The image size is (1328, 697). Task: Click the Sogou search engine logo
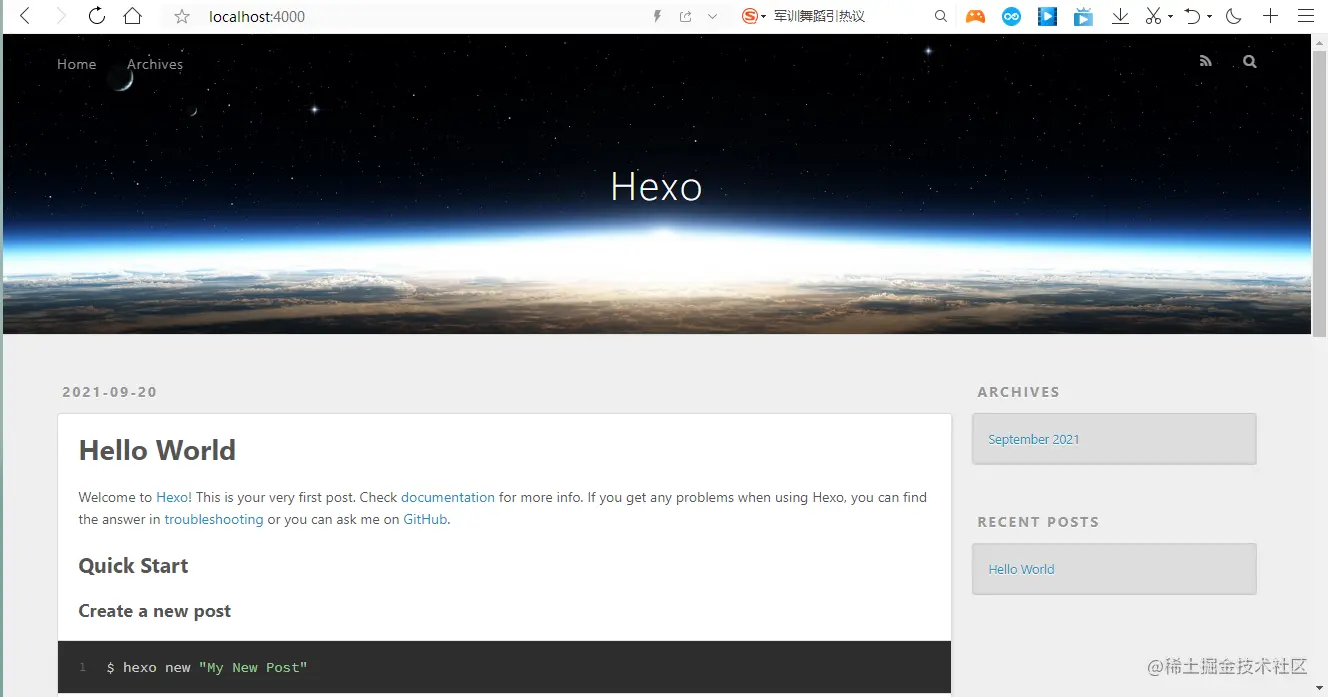[750, 16]
